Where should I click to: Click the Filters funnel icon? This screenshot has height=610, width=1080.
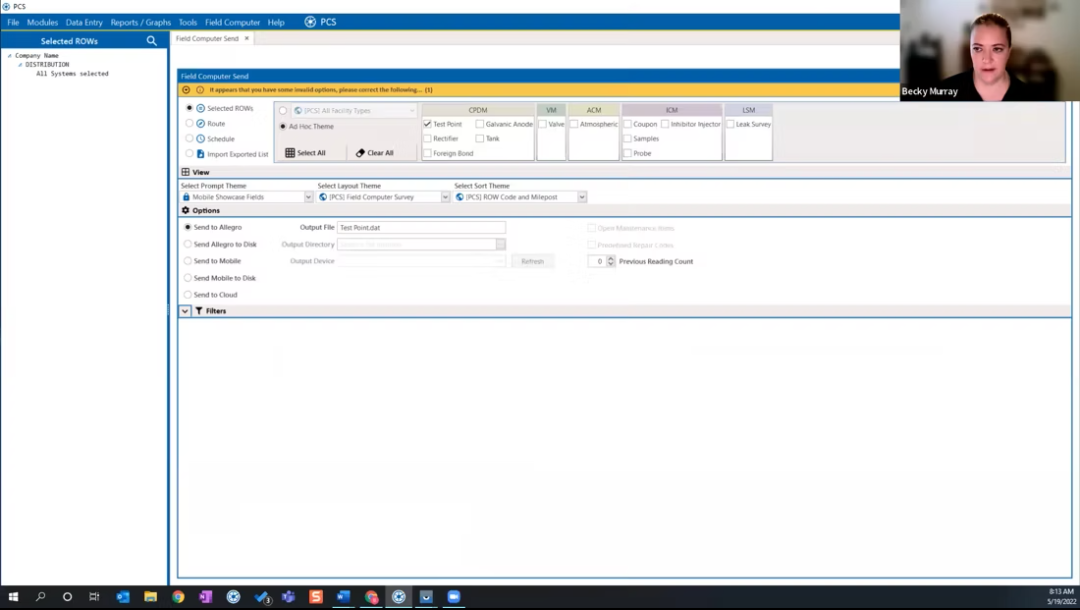point(199,311)
